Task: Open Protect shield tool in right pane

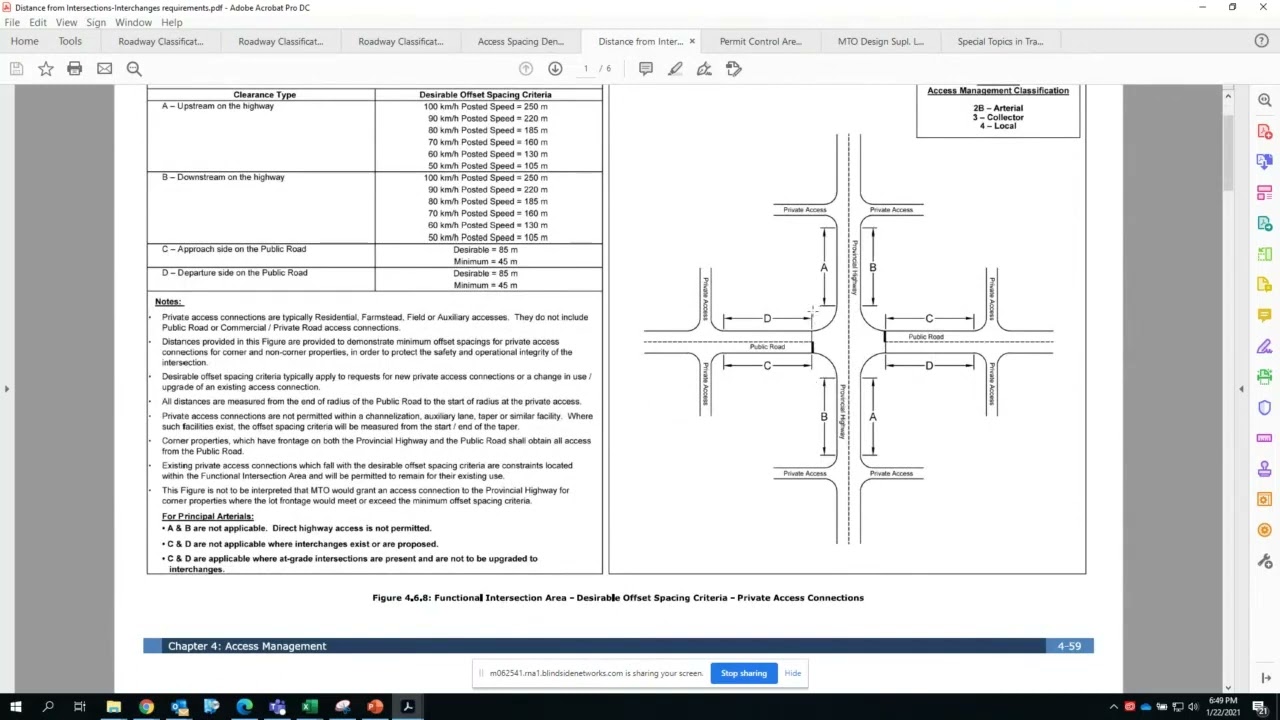Action: click(1265, 407)
